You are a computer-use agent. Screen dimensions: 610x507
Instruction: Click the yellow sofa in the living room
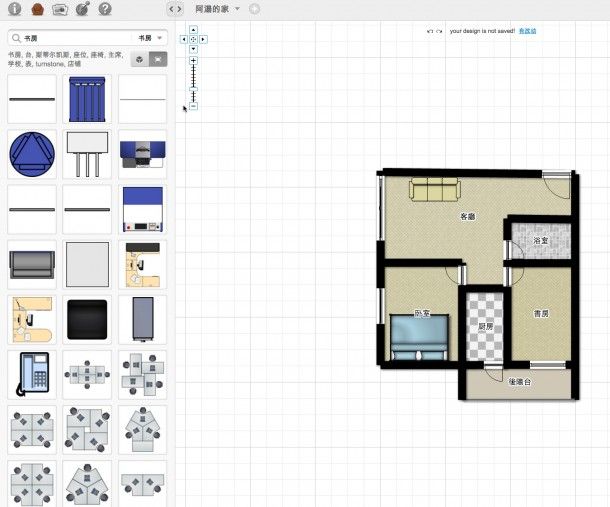(435, 189)
